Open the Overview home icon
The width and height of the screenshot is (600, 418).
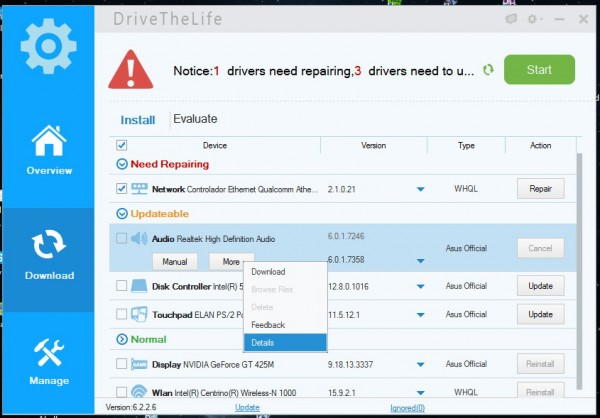[x=49, y=140]
